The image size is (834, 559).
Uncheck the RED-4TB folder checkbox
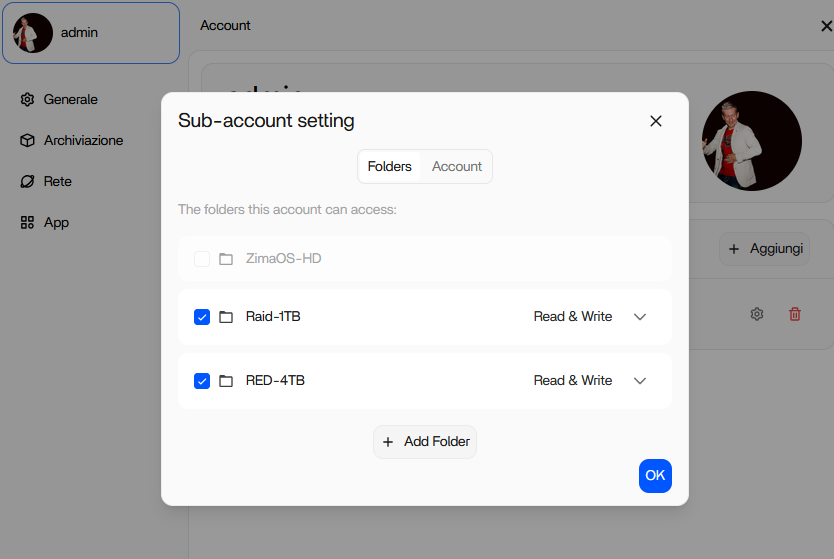(x=202, y=381)
